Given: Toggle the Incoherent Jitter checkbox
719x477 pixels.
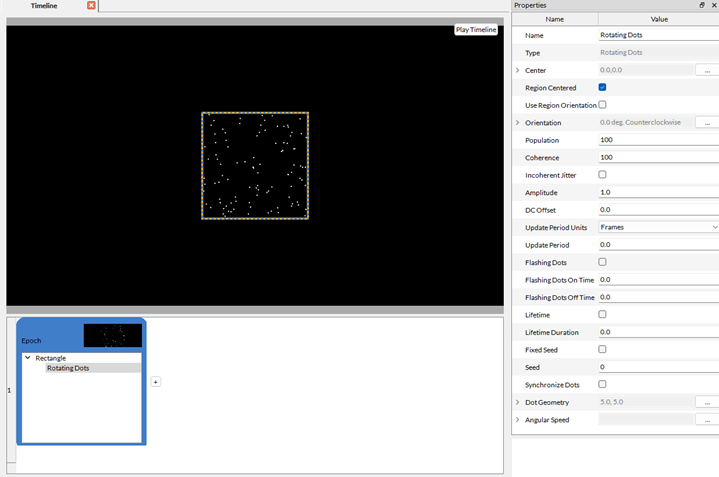Looking at the screenshot, I should [x=602, y=175].
